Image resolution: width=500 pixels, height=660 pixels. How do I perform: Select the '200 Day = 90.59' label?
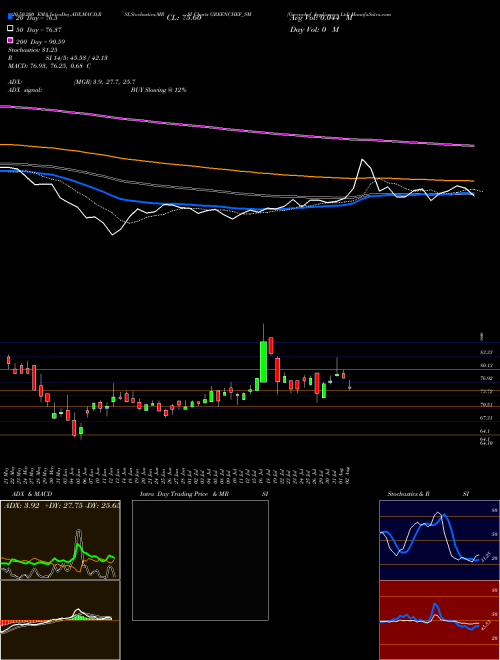(x=40, y=42)
